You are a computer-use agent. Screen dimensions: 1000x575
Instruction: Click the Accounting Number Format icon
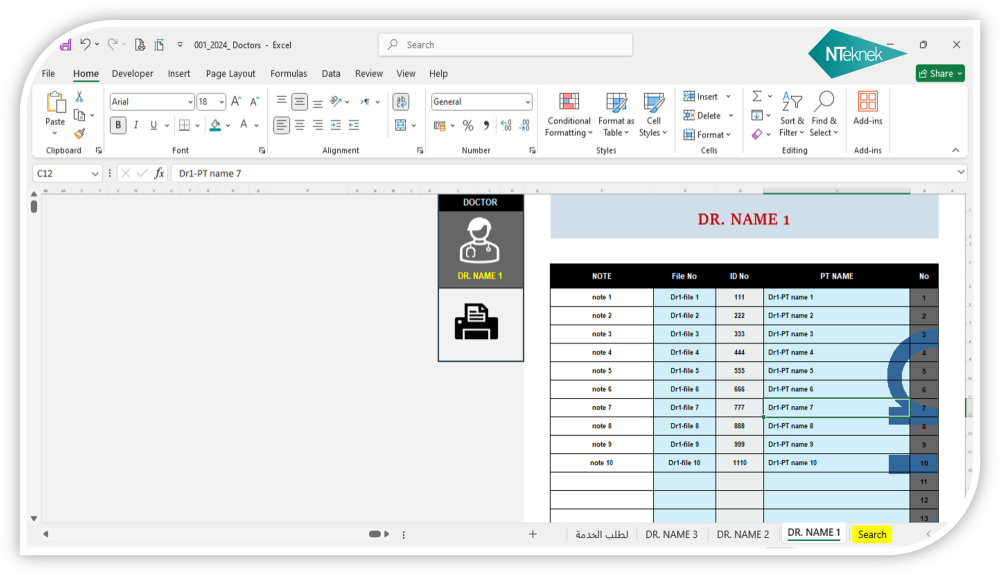tap(440, 126)
